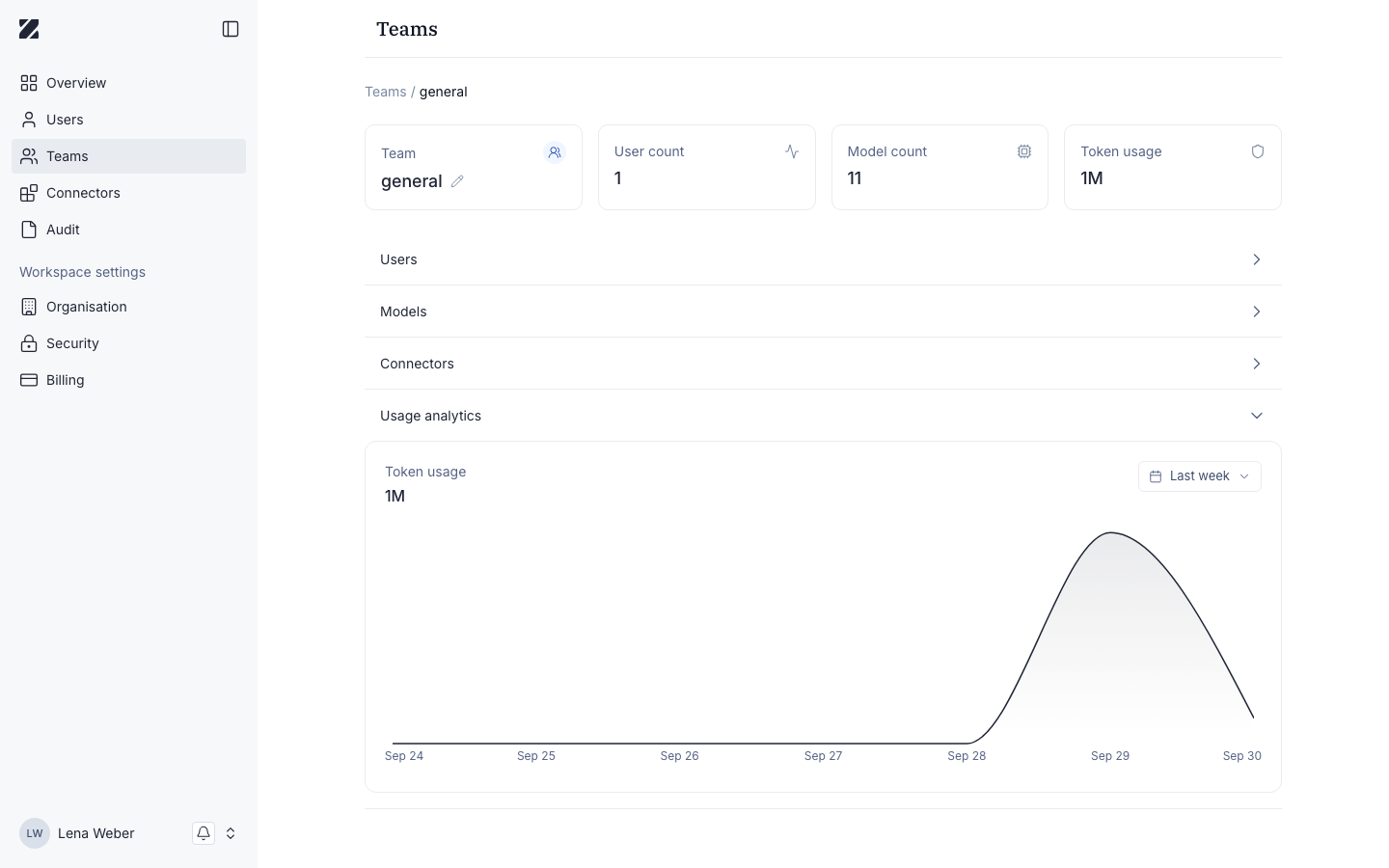
Task: Open Security settings
Action: point(128,343)
